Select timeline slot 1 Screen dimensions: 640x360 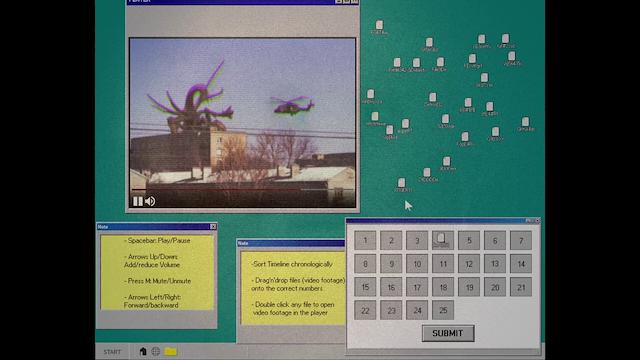coord(365,240)
